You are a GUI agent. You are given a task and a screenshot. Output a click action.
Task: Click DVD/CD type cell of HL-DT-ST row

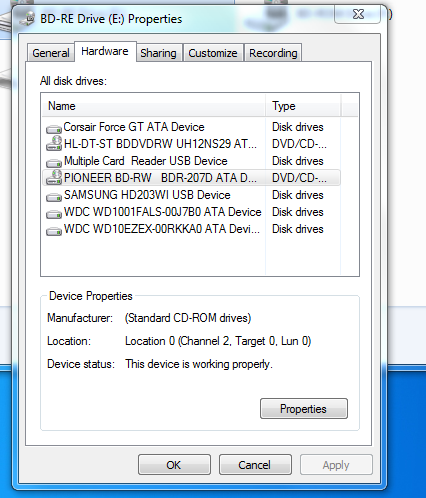click(x=299, y=144)
